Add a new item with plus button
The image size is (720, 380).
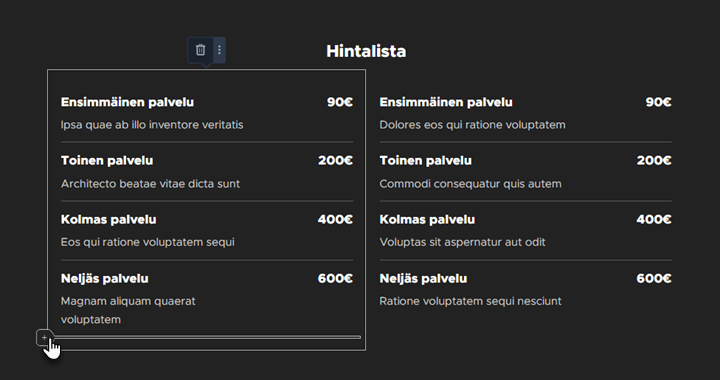(x=44, y=338)
